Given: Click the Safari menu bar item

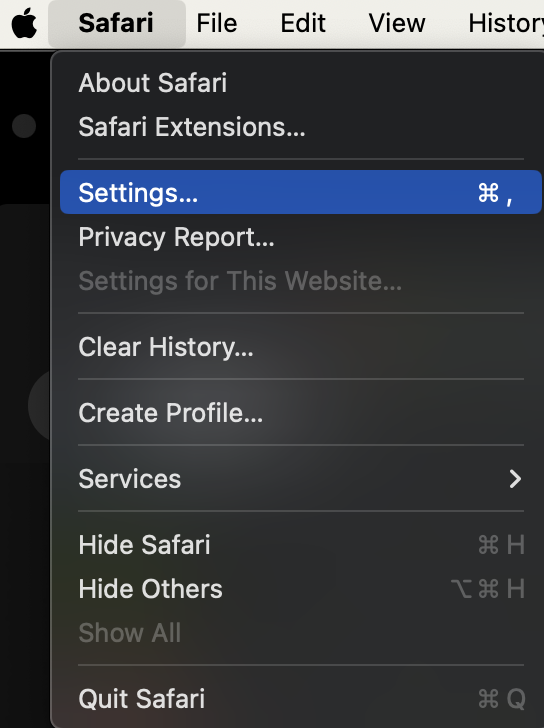Looking at the screenshot, I should coord(117,23).
